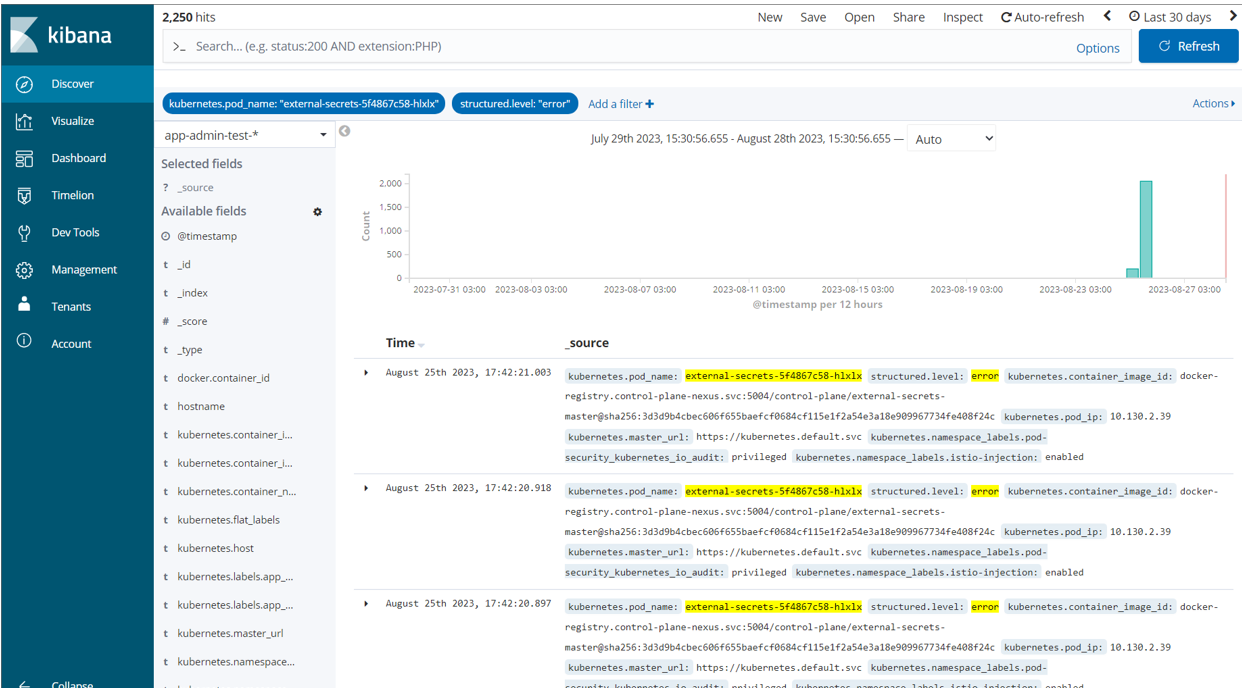Click Add a filter link
The width and height of the screenshot is (1243, 689).
620,104
